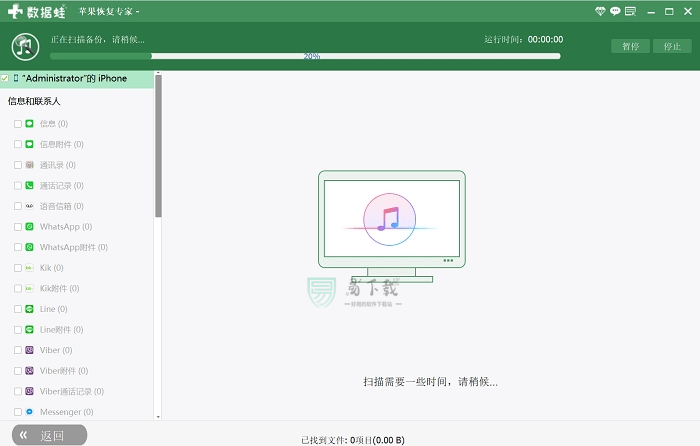700x446 pixels.
Task: Check the 通讯录 contacts checkbox
Action: [x=18, y=165]
